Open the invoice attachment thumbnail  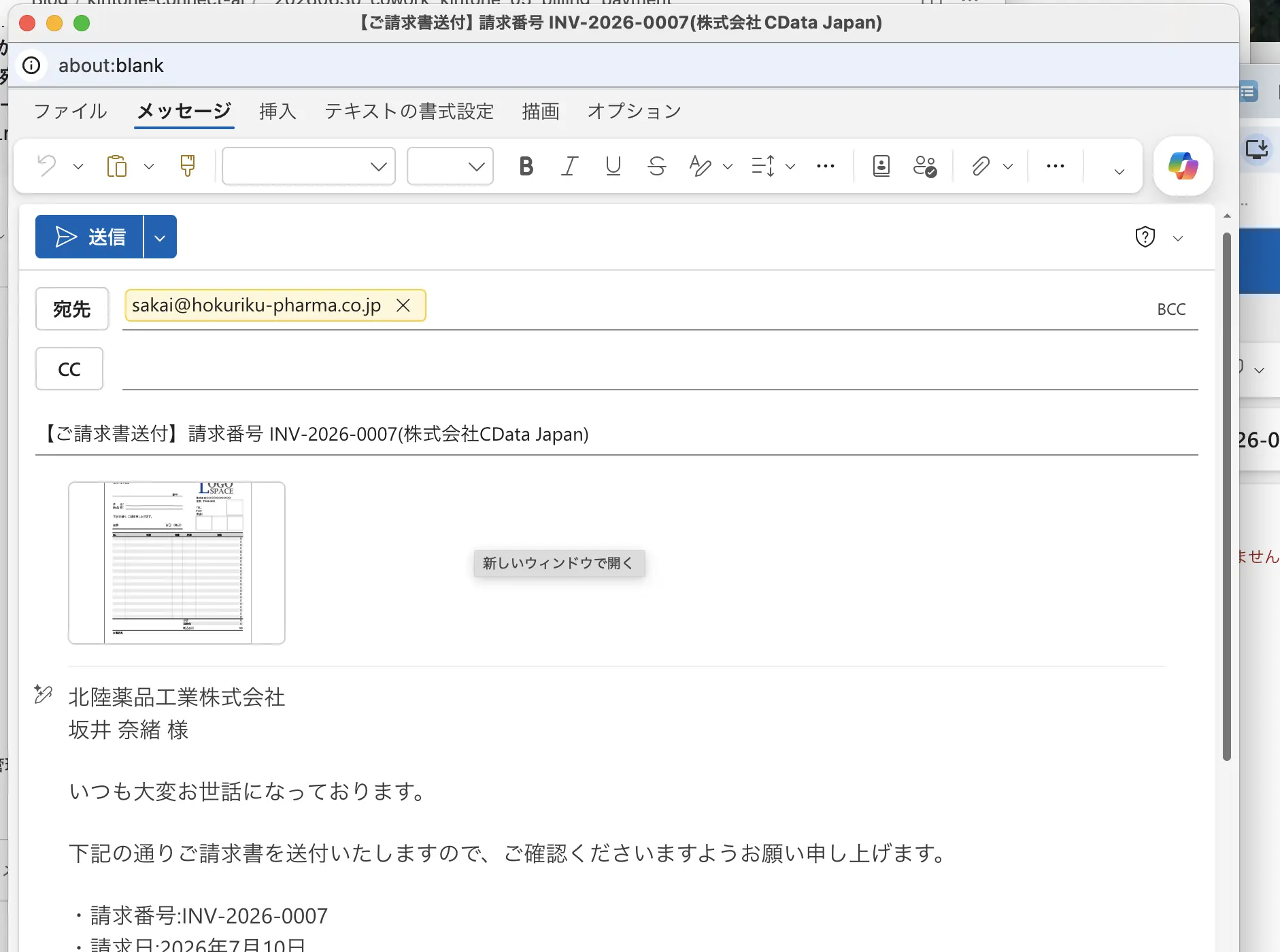point(177,563)
